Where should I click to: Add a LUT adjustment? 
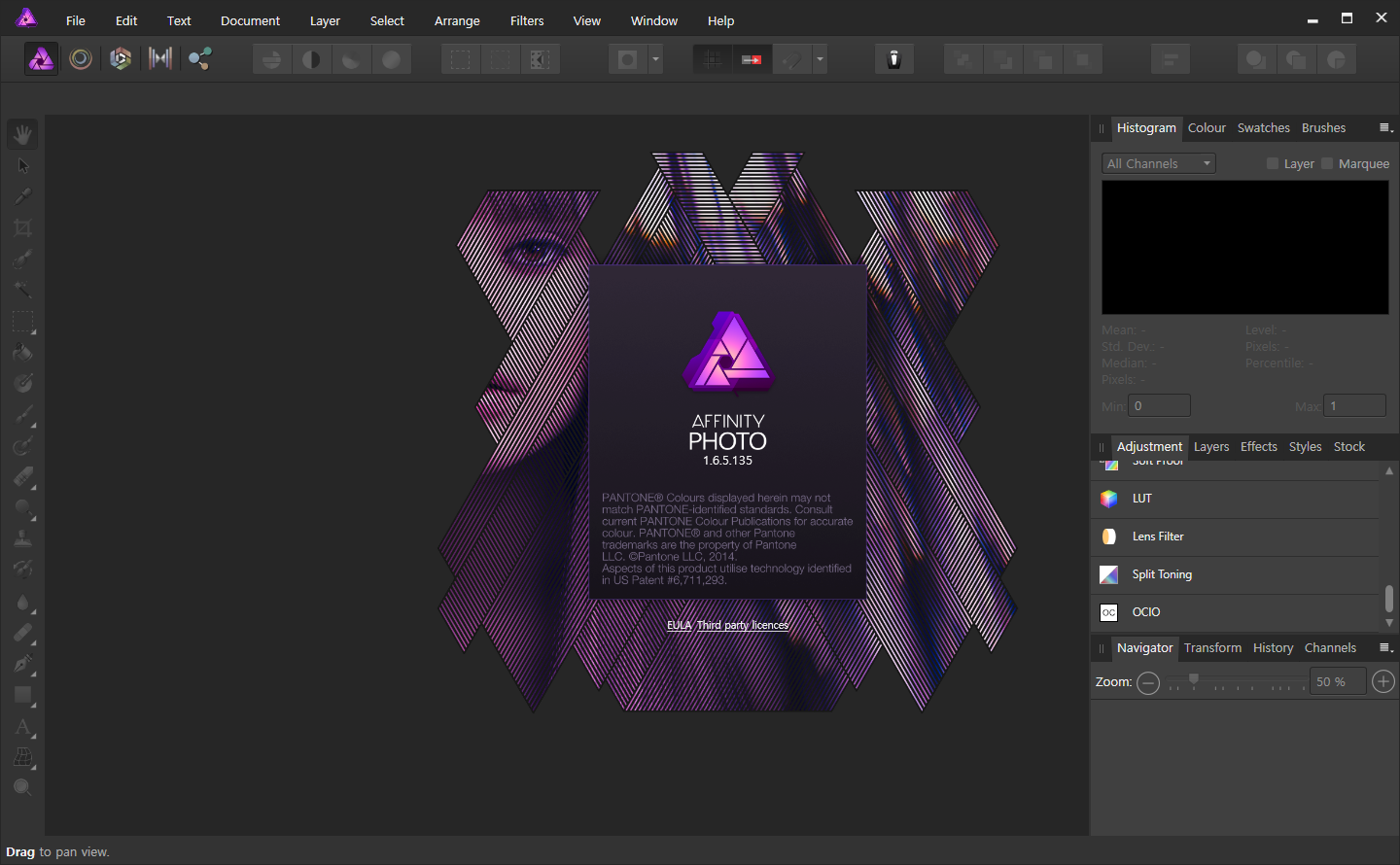click(1235, 499)
